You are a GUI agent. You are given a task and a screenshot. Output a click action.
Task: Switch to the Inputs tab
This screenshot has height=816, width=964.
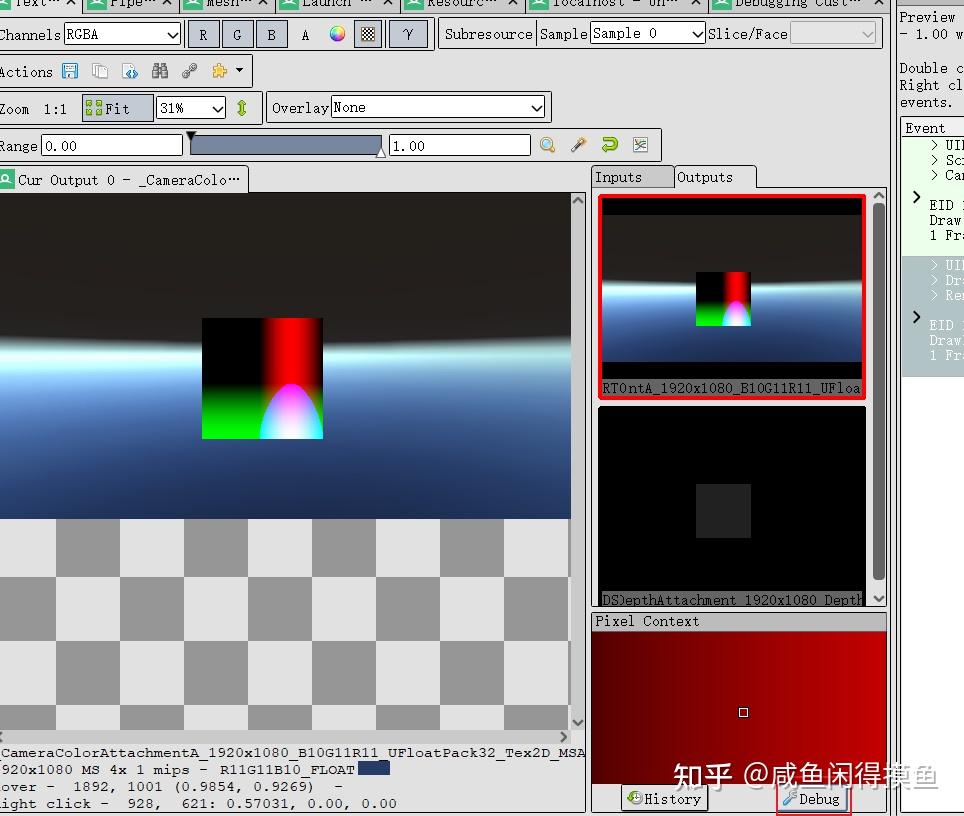632,177
